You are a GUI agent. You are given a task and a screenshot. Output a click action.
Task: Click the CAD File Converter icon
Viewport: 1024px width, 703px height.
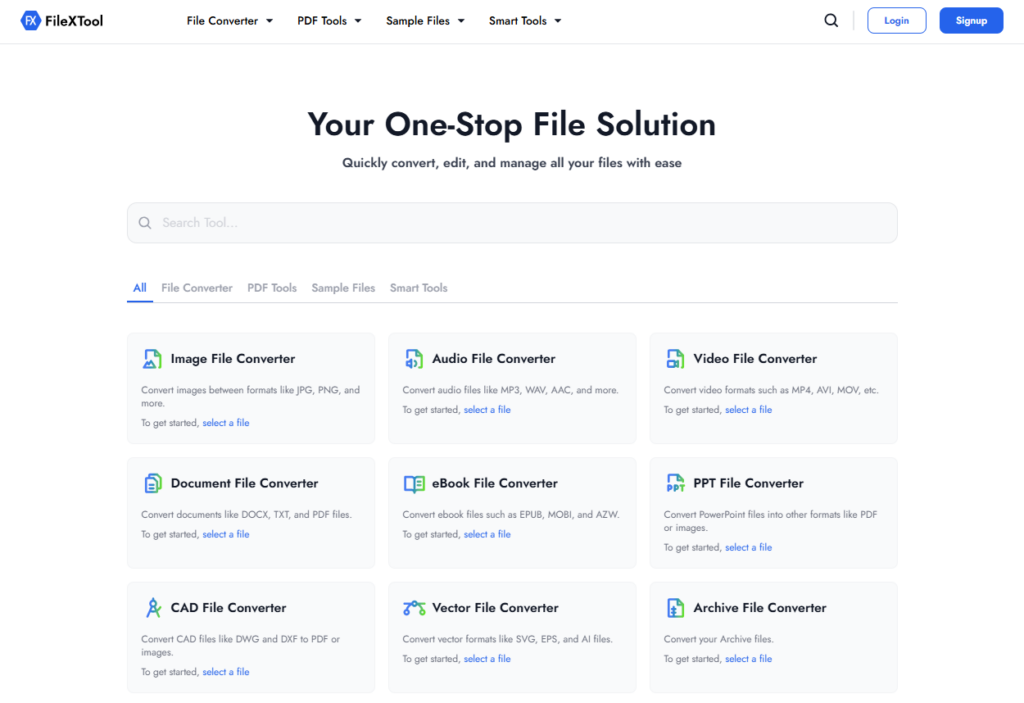152,606
